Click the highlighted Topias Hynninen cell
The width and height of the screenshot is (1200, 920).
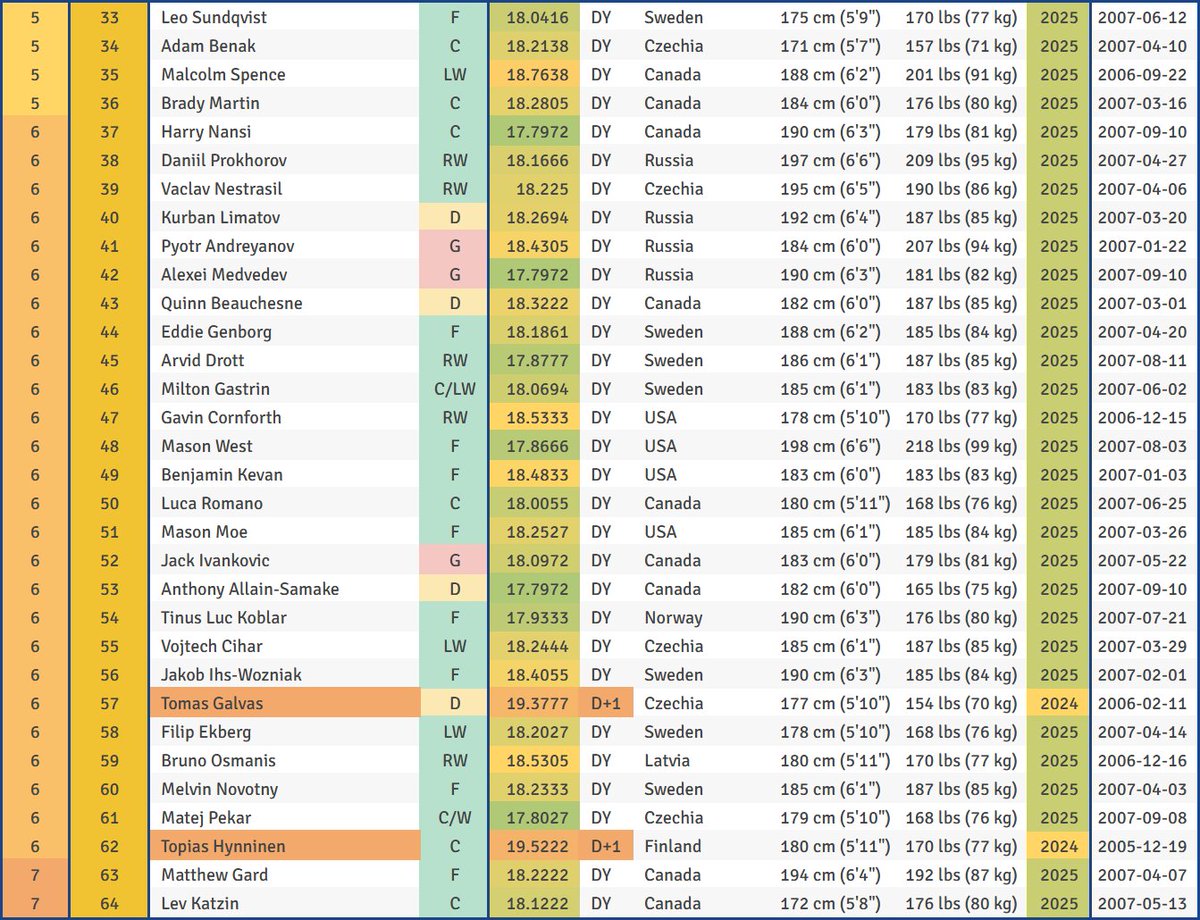[x=284, y=847]
